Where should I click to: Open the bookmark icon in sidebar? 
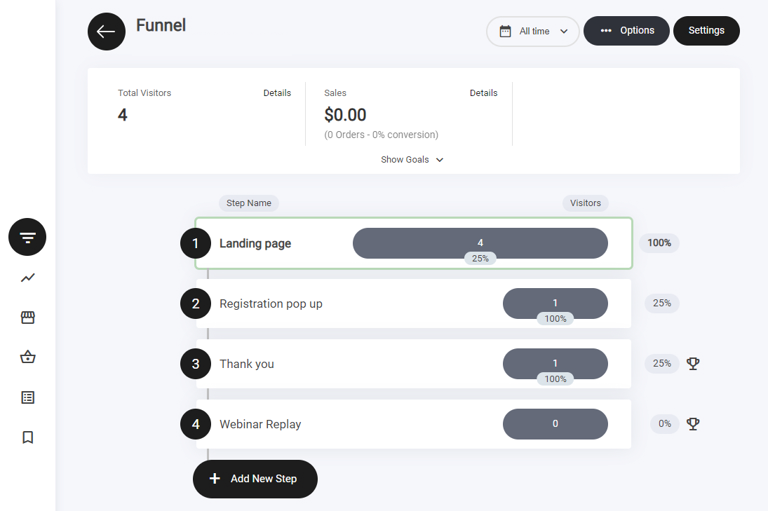(x=28, y=437)
